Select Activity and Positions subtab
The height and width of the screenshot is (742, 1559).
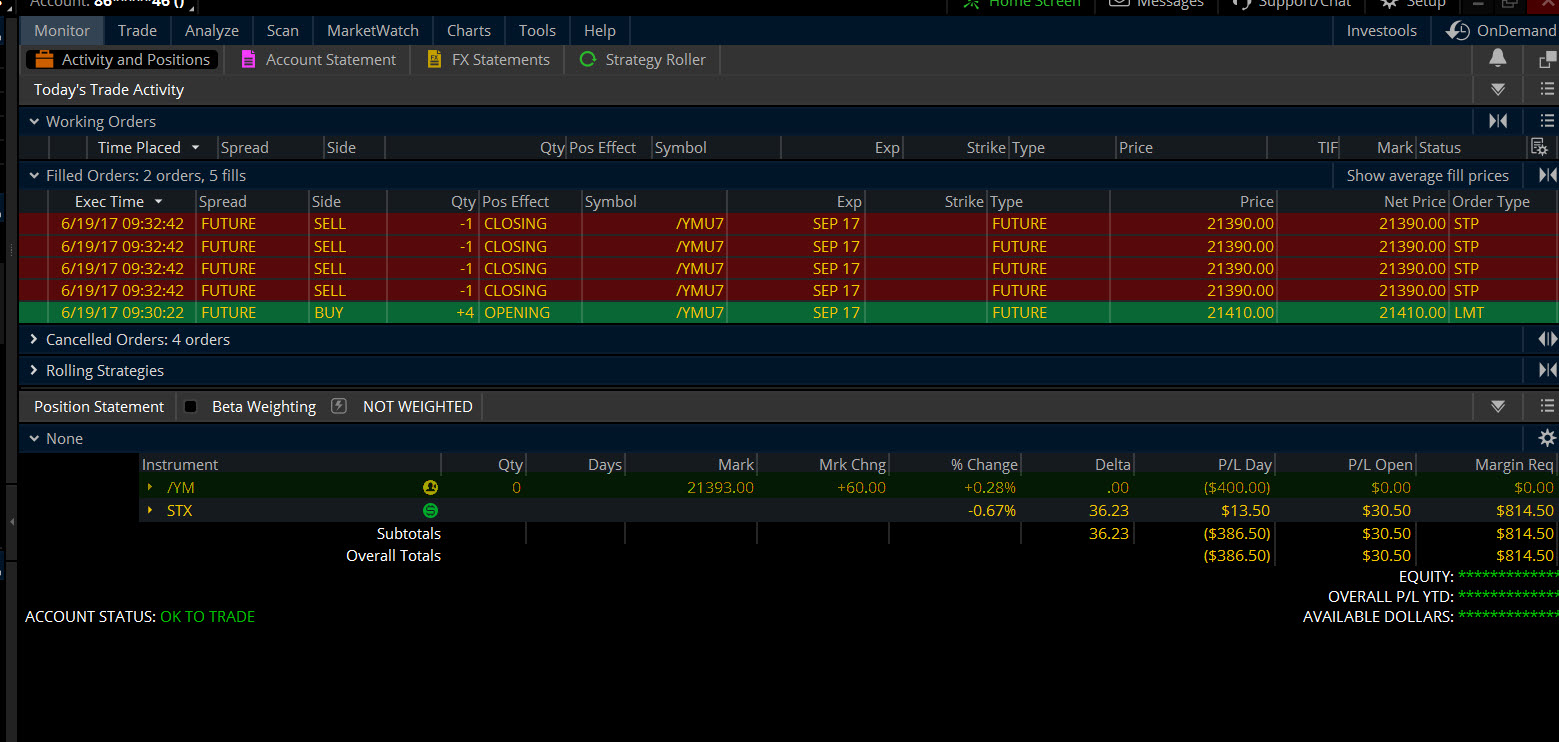122,60
